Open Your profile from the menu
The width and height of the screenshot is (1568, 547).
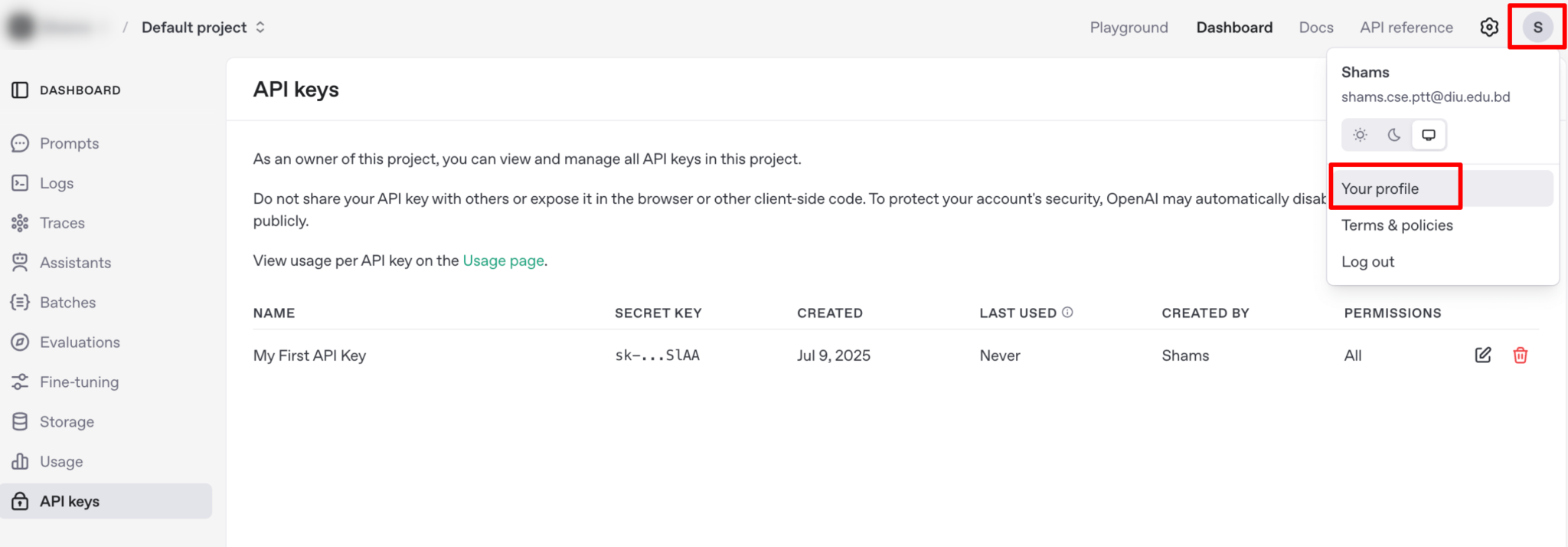[x=1380, y=188]
